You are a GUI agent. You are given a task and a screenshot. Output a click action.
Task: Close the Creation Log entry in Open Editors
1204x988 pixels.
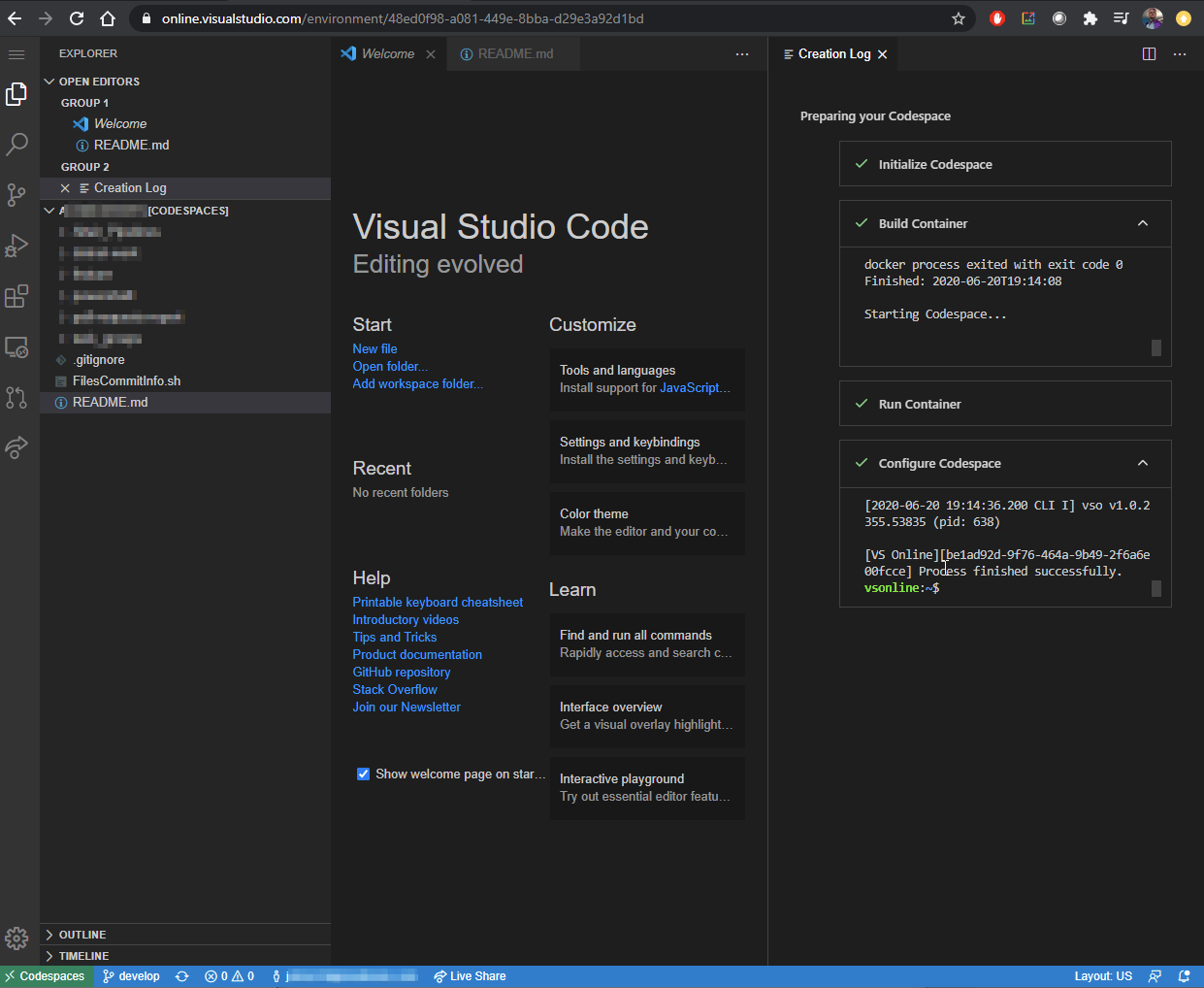tap(65, 188)
